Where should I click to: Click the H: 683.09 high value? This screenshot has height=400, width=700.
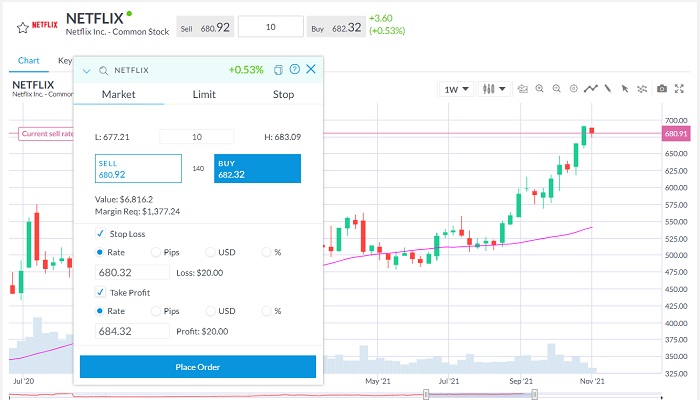tap(283, 137)
